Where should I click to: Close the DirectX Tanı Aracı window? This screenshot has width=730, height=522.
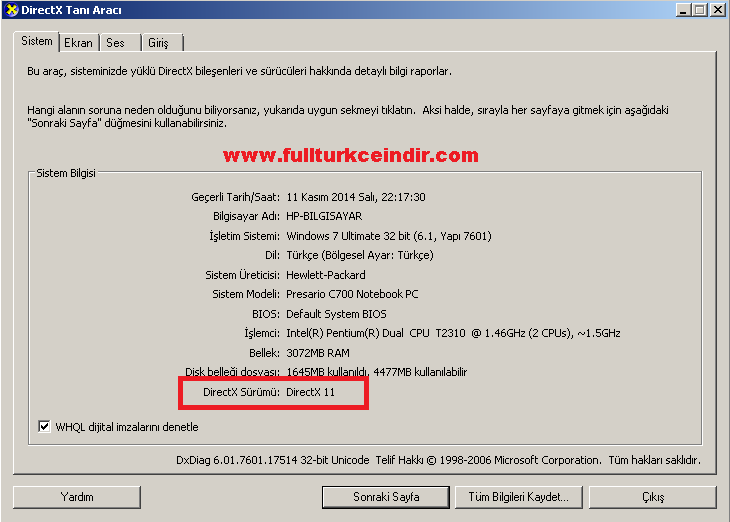[x=717, y=10]
